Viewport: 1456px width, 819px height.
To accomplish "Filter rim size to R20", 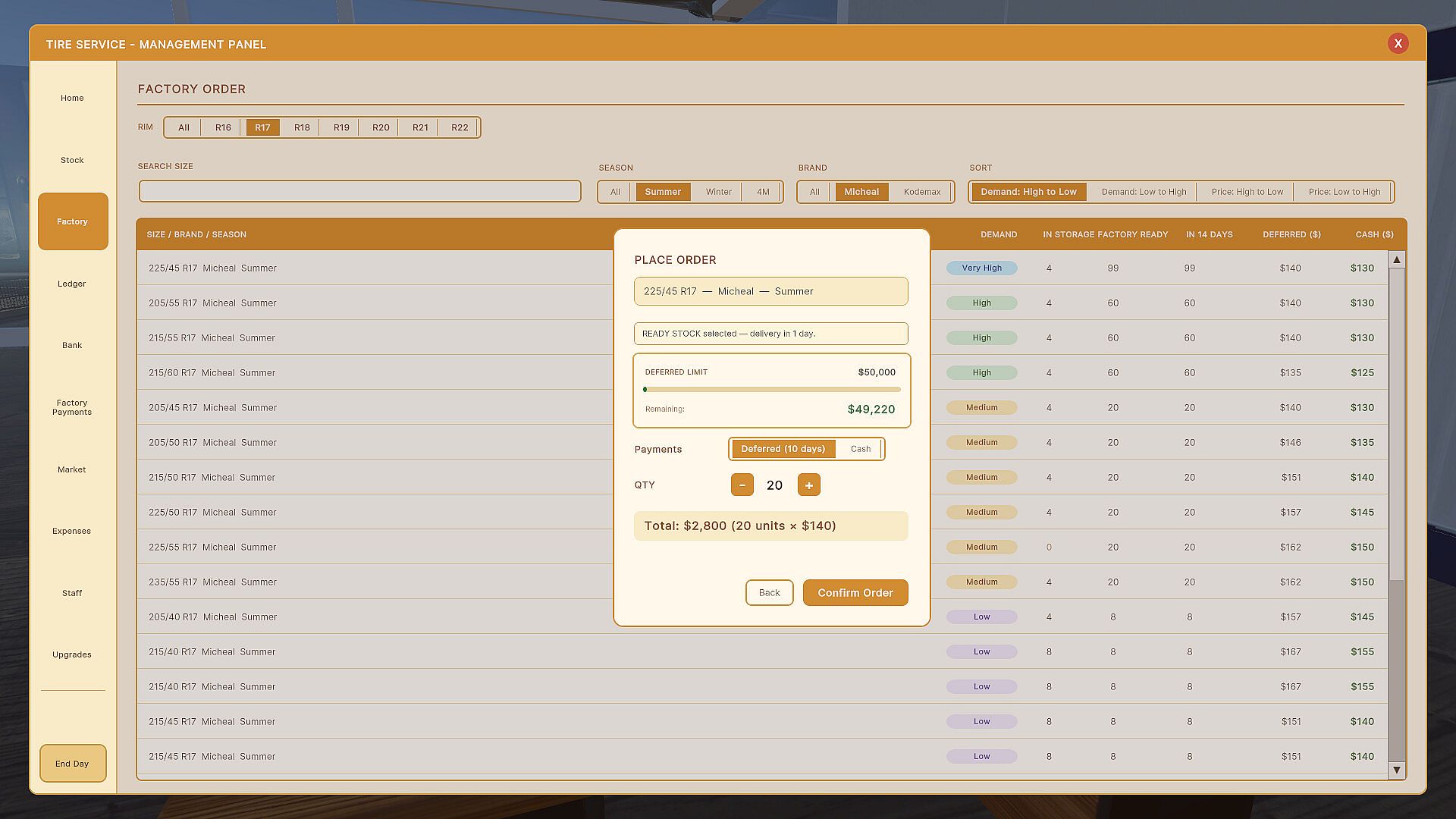I will [x=381, y=127].
